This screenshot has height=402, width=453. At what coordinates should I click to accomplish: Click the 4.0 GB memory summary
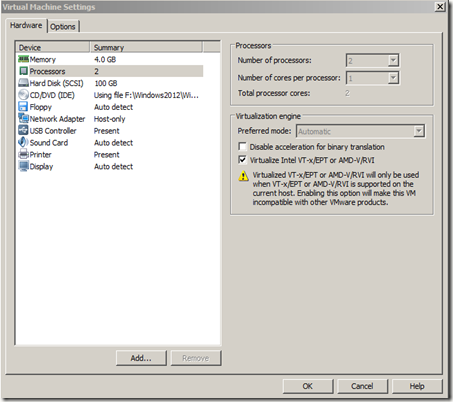point(105,60)
